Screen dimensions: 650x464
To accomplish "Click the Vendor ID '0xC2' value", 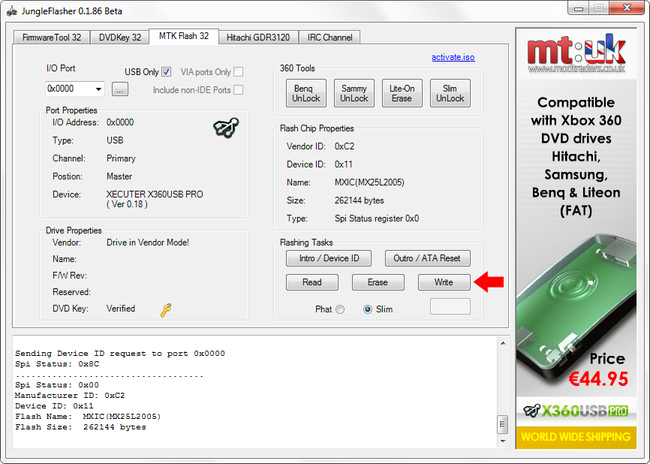I will (x=344, y=146).
